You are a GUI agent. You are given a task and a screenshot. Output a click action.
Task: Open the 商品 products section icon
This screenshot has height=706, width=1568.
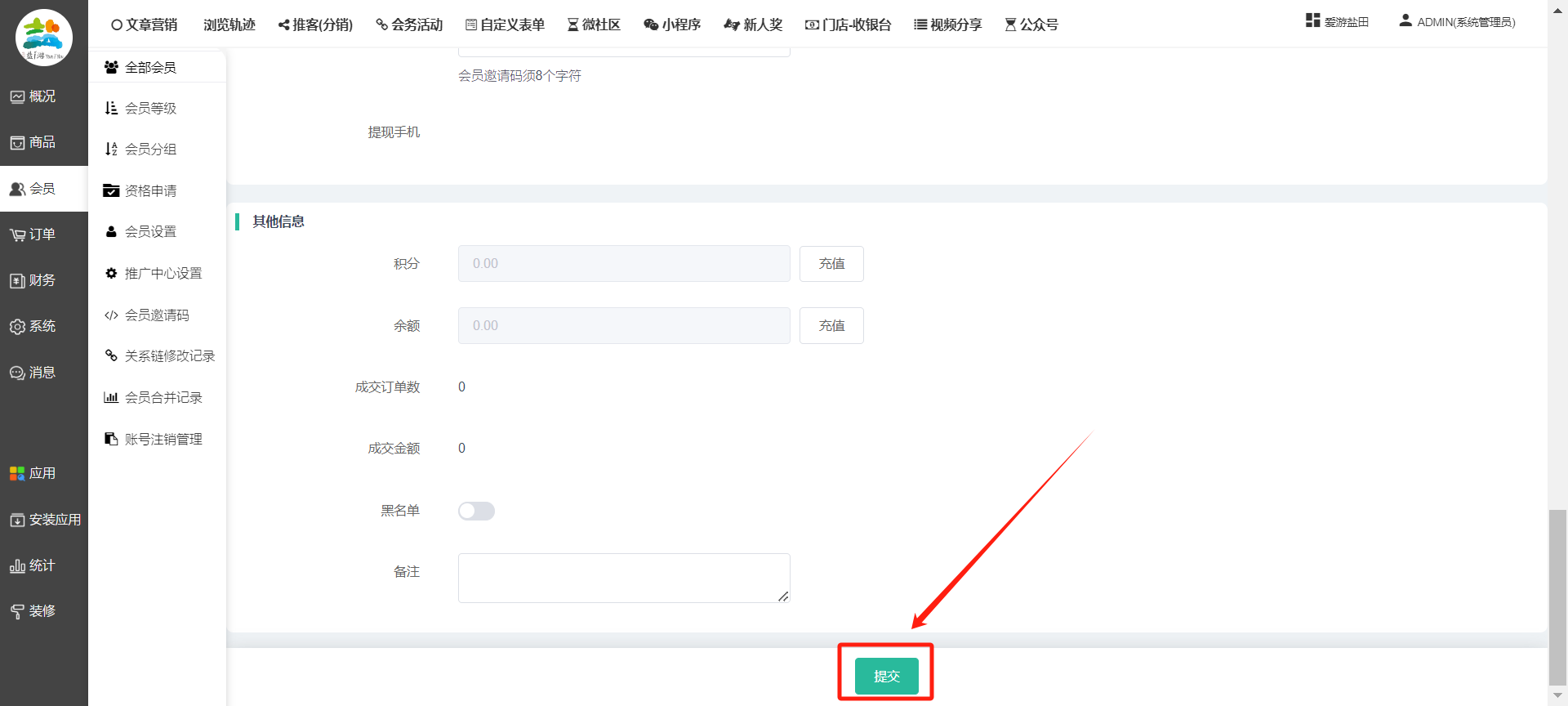tap(17, 143)
